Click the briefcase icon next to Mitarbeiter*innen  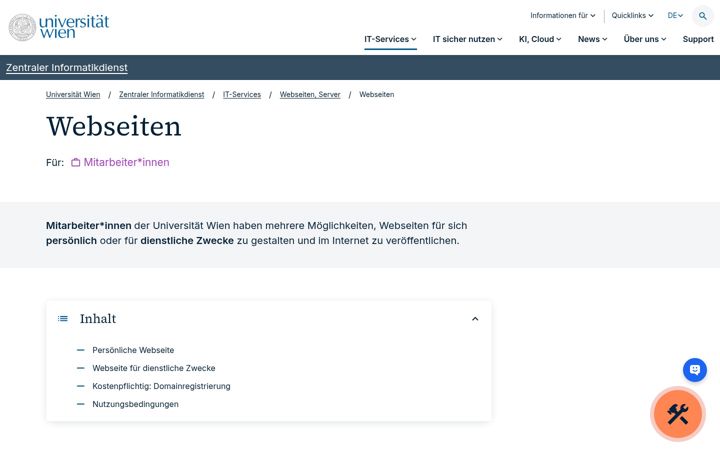tap(75, 163)
